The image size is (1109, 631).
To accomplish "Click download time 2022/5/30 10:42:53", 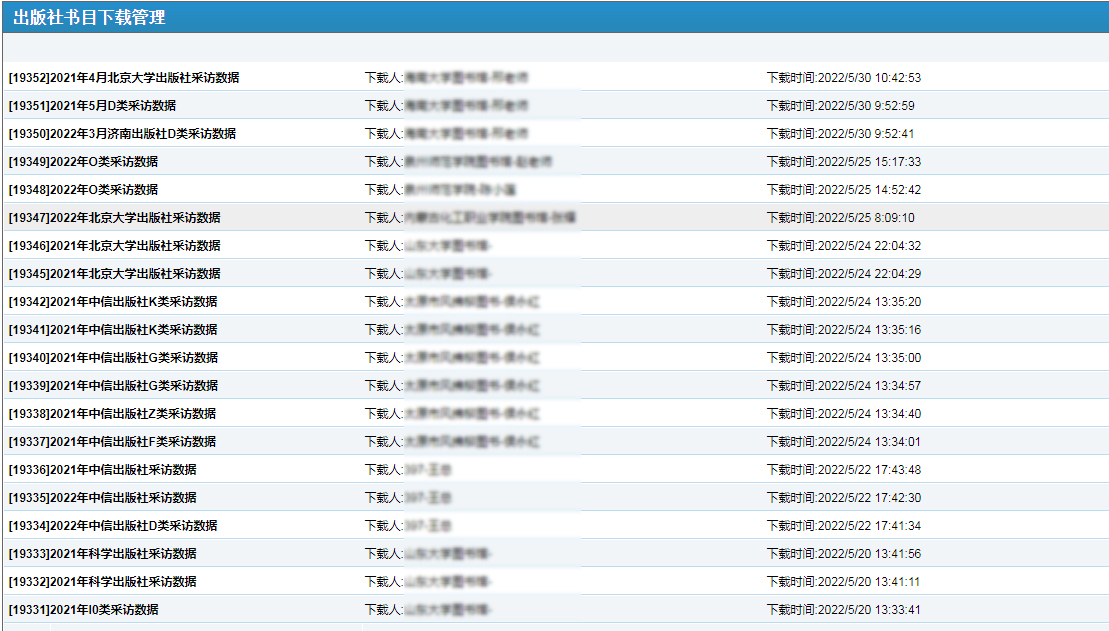I will 843,78.
